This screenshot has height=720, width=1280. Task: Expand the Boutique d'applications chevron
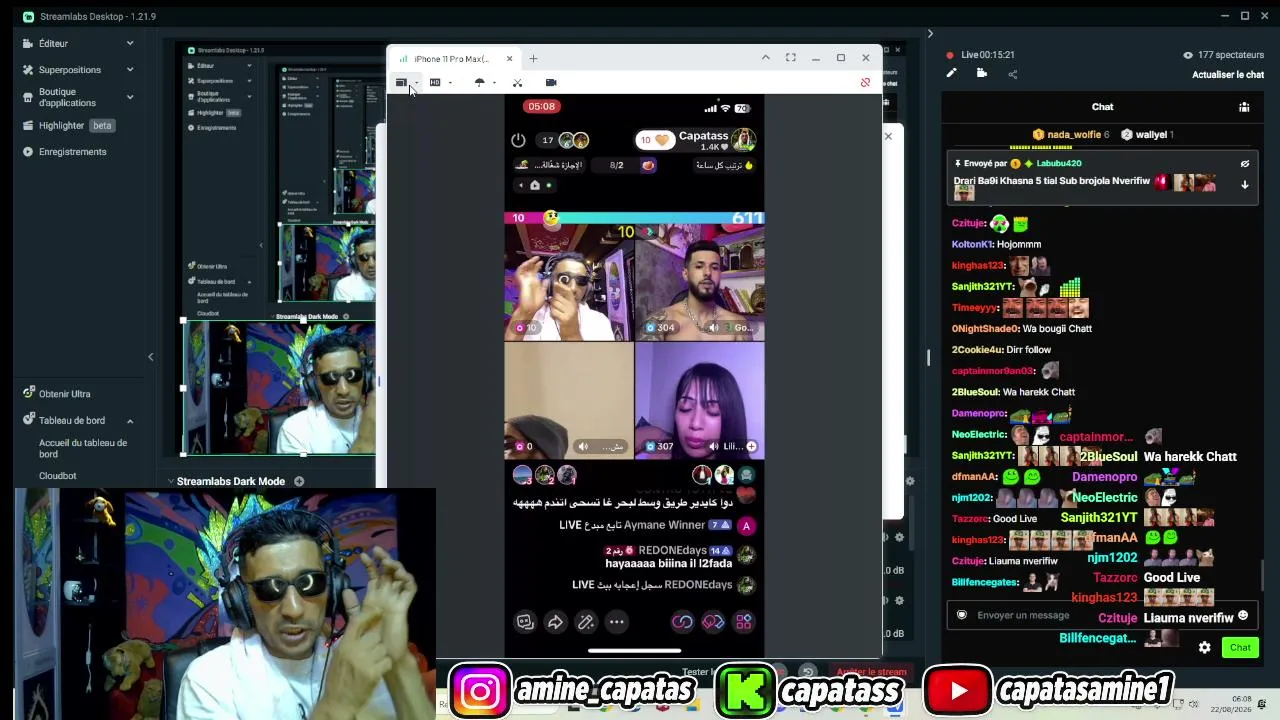130,97
